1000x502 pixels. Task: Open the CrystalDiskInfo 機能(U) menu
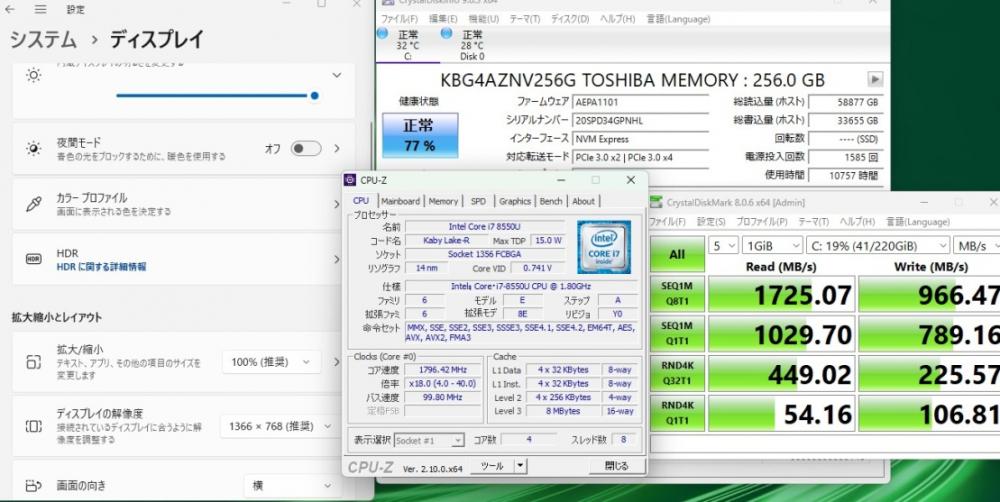click(483, 19)
